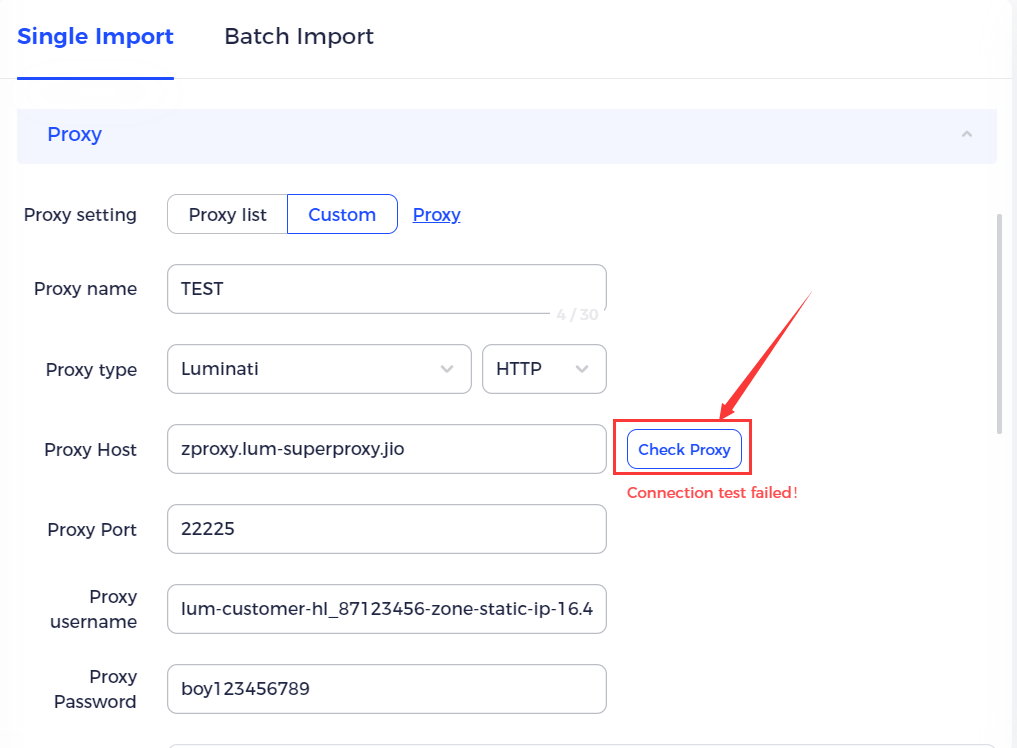Click the vertical scrollbar thumb

point(999,323)
